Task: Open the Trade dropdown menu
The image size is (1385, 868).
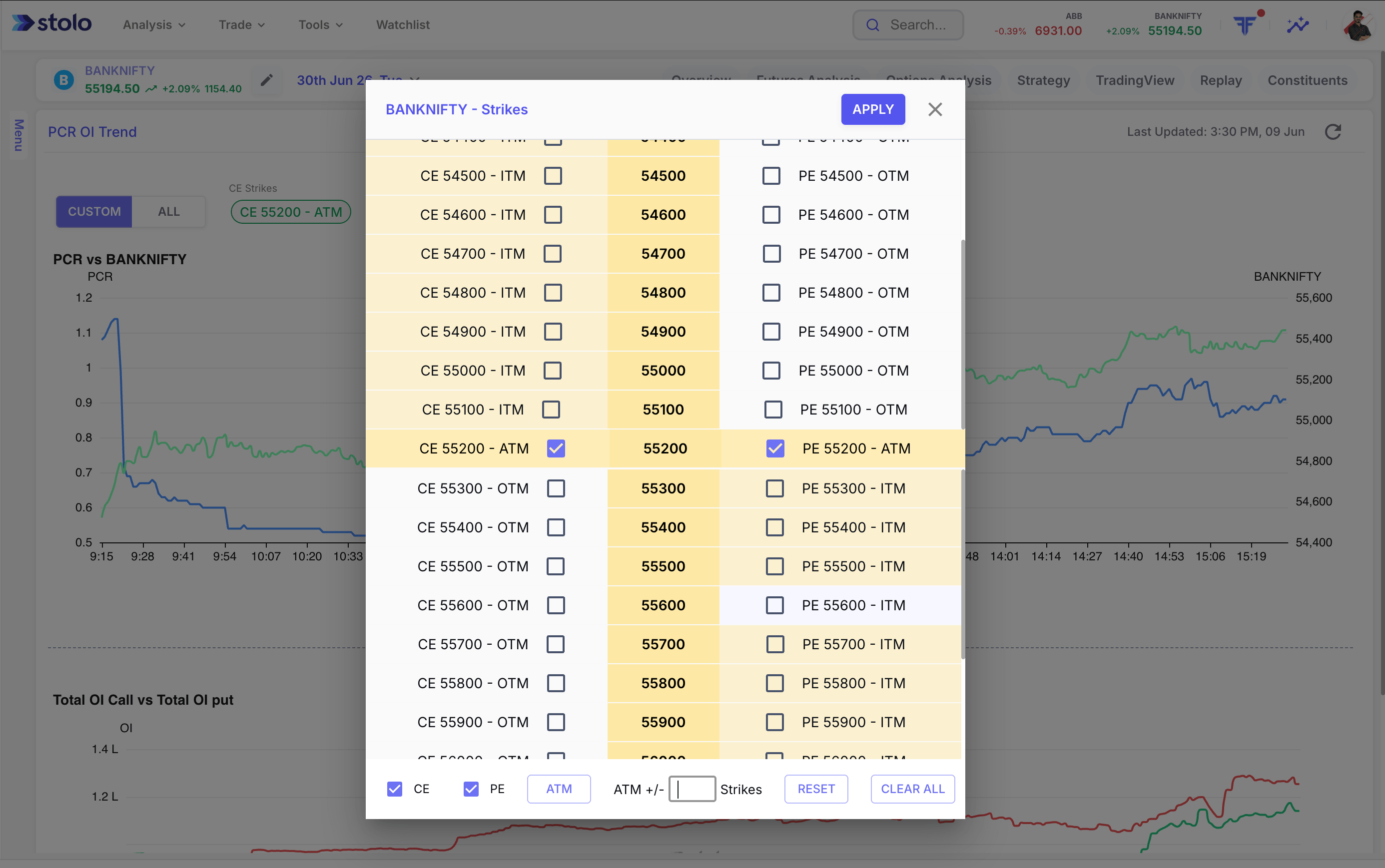Action: 241,24
